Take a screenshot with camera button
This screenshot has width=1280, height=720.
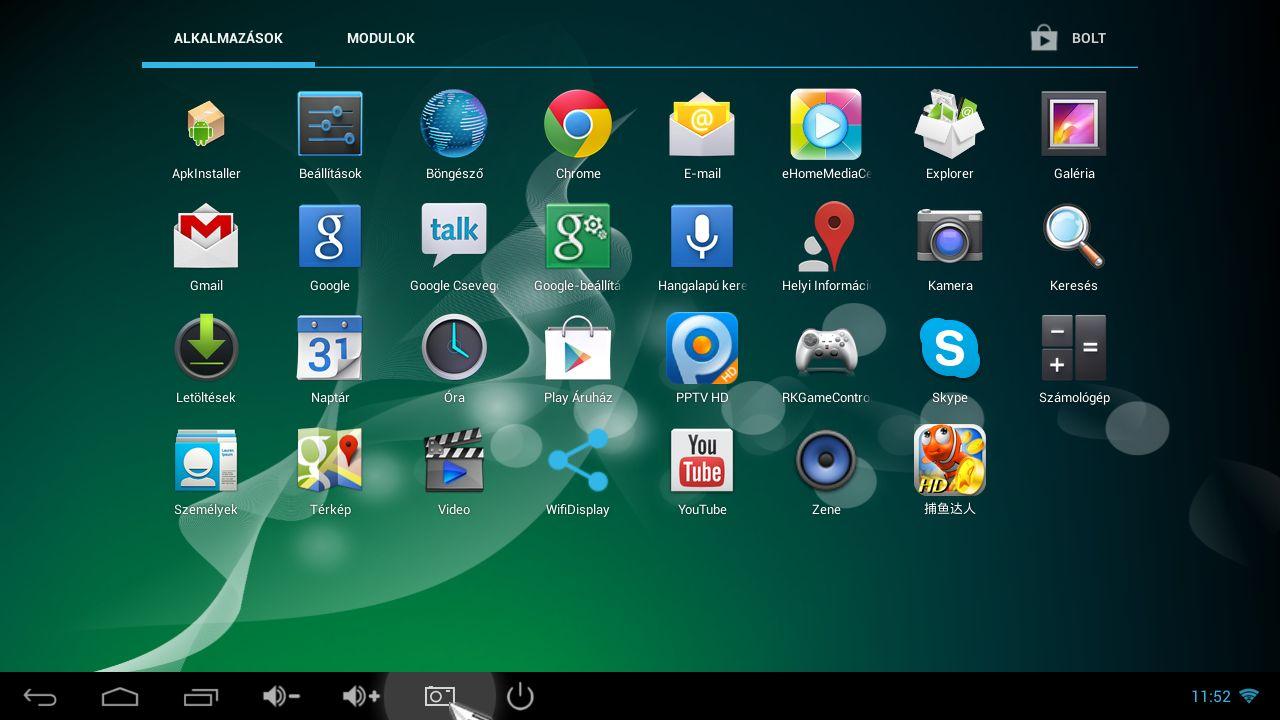click(x=440, y=696)
